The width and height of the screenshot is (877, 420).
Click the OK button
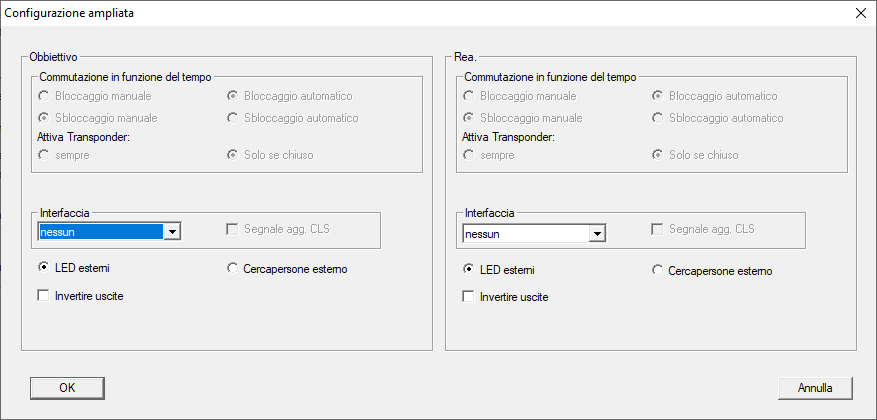[x=67, y=387]
